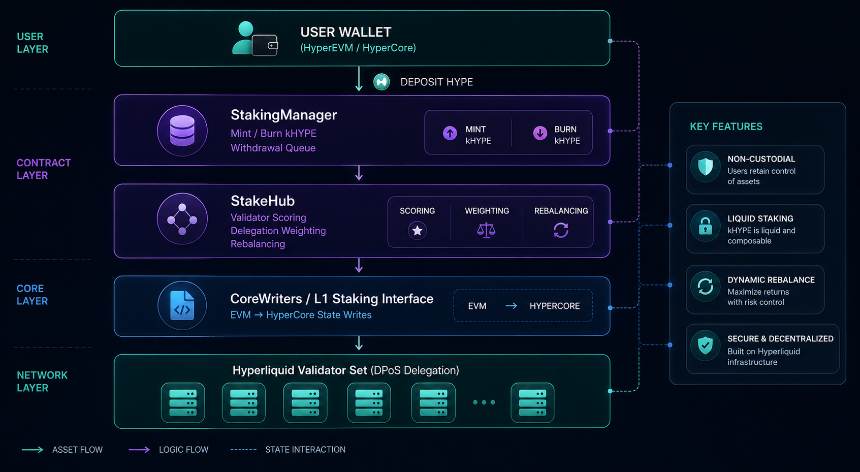
Task: Click the STATE INTERACTION legend label
Action: click(x=305, y=450)
